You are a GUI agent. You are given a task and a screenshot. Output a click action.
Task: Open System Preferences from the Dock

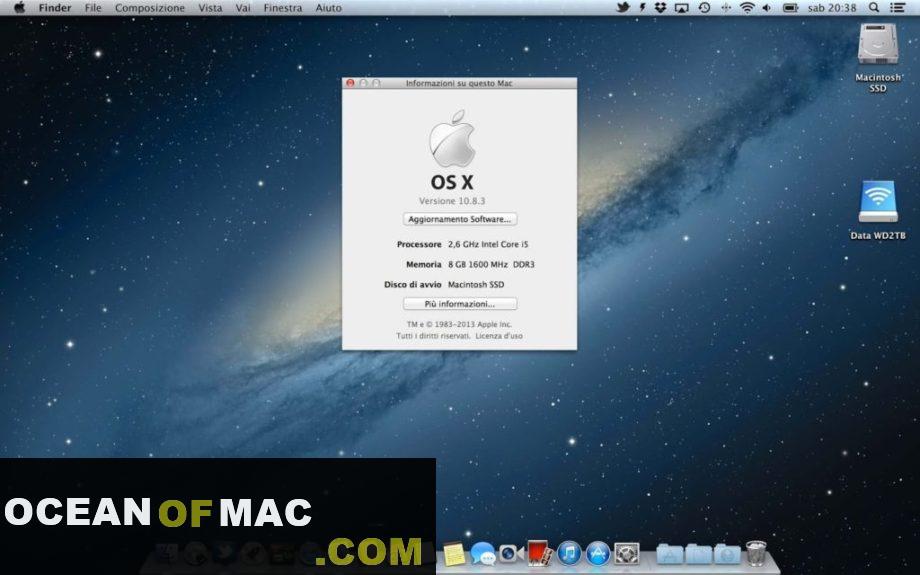[x=626, y=554]
